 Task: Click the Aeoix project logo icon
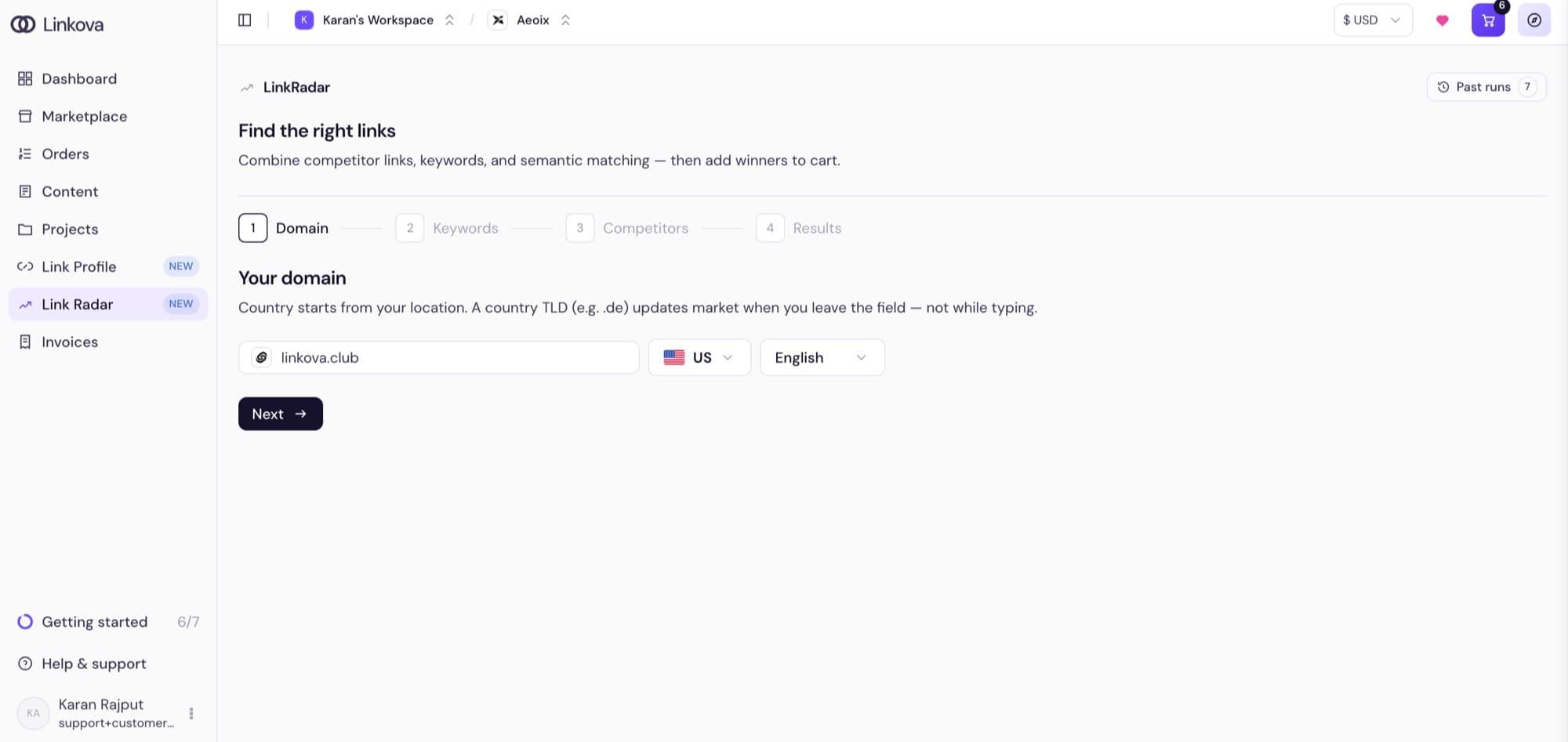(498, 20)
